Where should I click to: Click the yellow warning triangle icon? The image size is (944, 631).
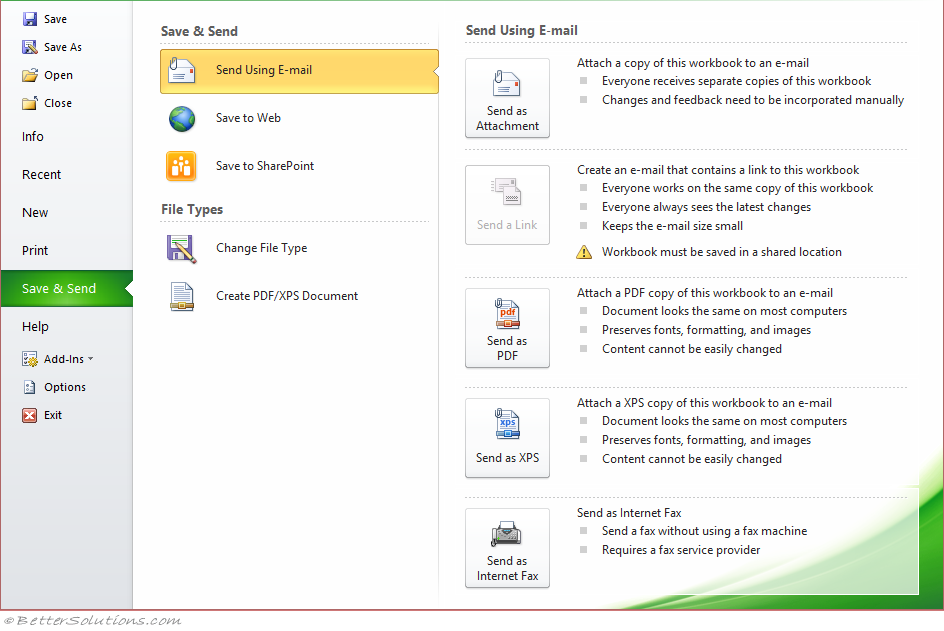[584, 252]
